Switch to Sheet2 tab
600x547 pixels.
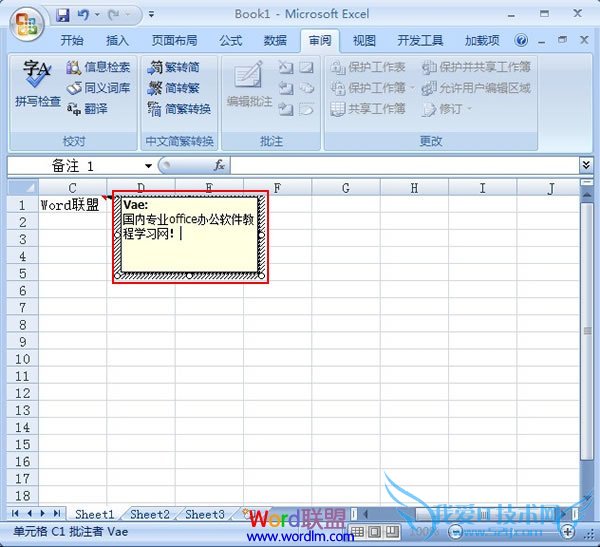click(150, 514)
